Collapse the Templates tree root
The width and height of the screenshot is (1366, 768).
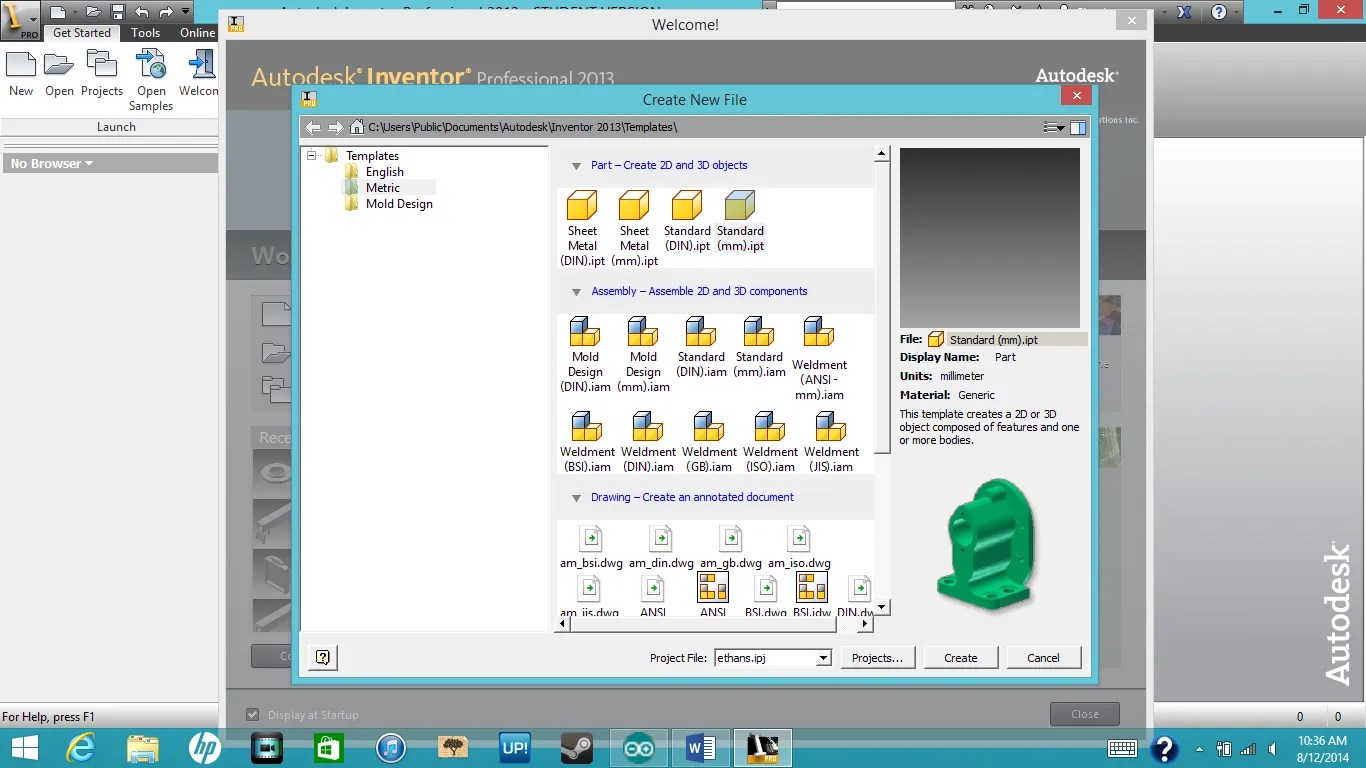312,155
